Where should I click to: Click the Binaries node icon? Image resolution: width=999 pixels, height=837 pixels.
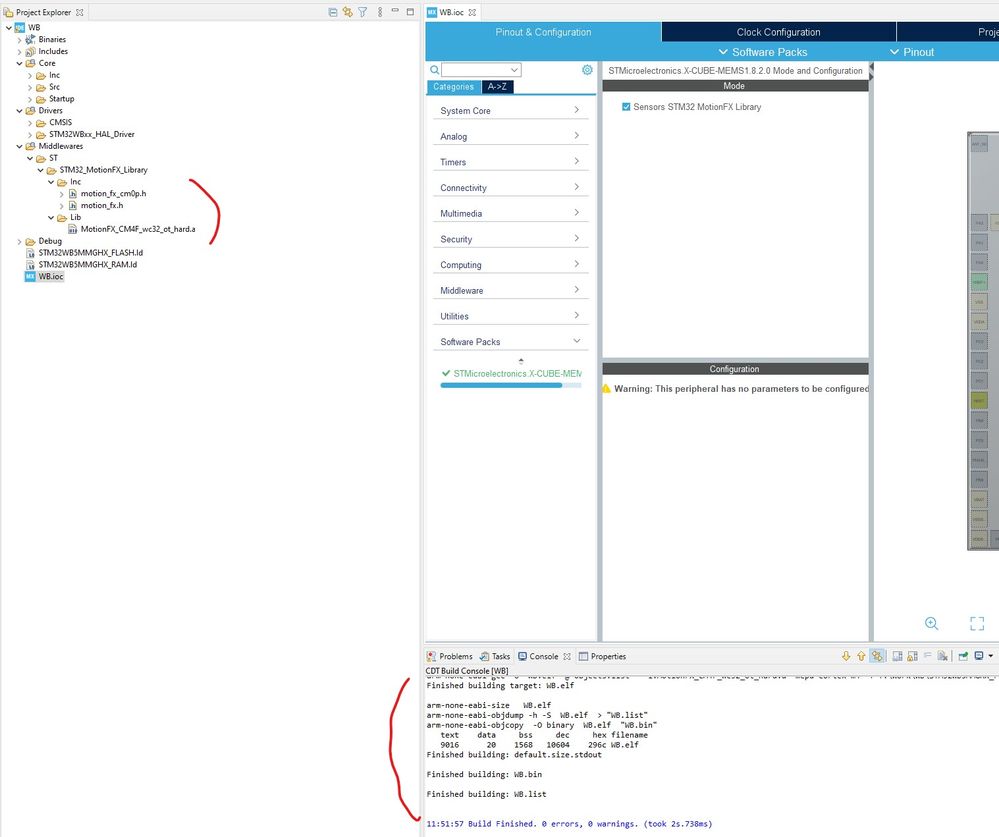30,39
